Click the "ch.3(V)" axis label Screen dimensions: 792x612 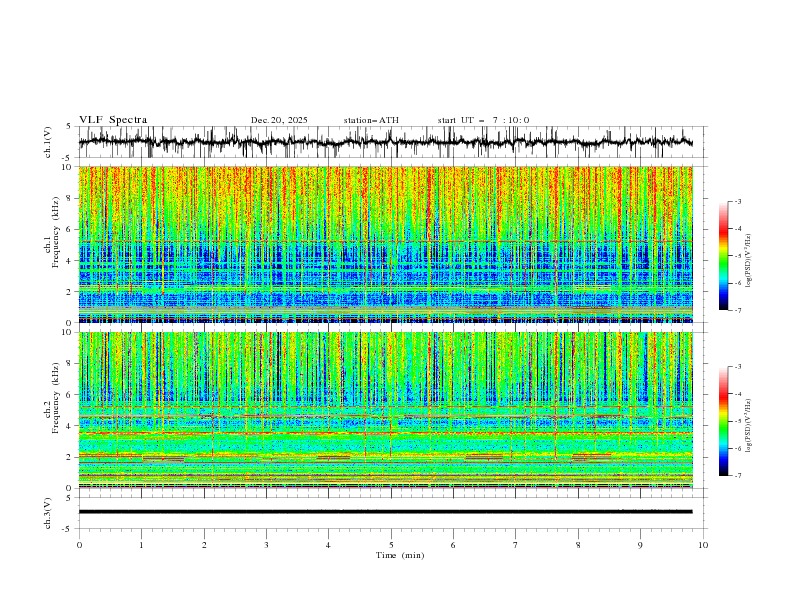coord(48,513)
